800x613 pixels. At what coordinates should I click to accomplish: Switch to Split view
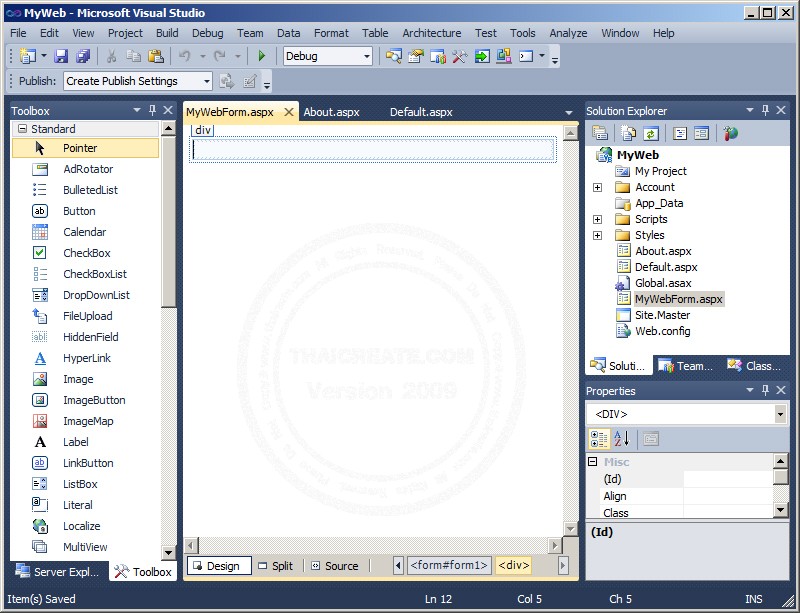(276, 566)
